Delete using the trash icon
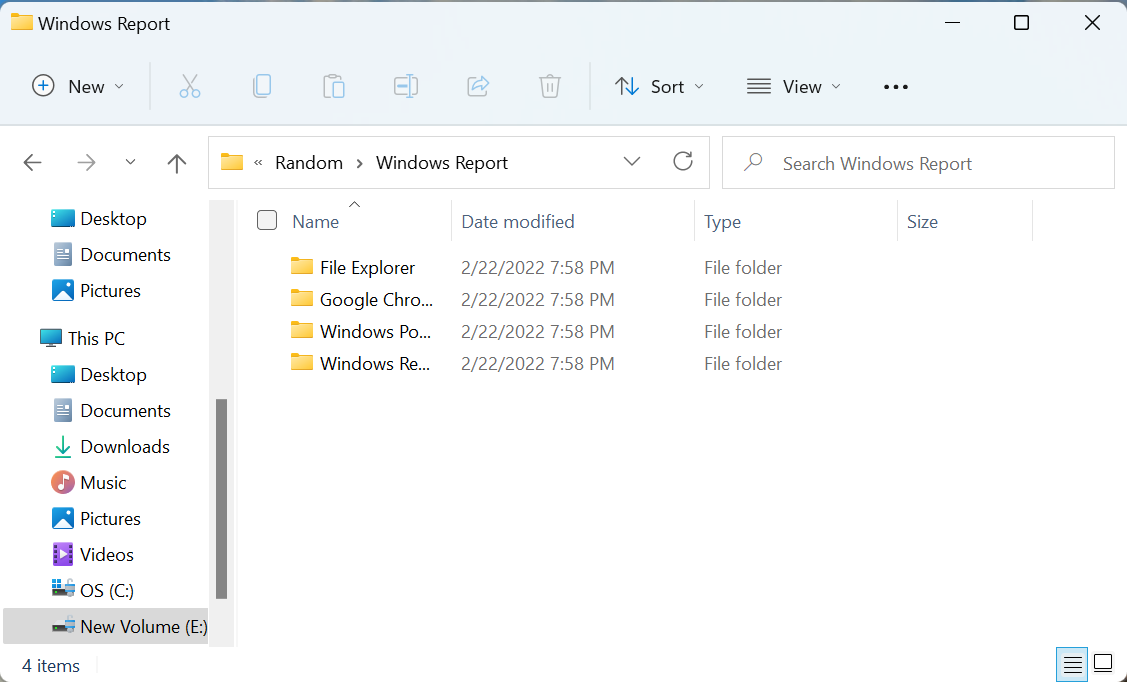 coord(549,86)
